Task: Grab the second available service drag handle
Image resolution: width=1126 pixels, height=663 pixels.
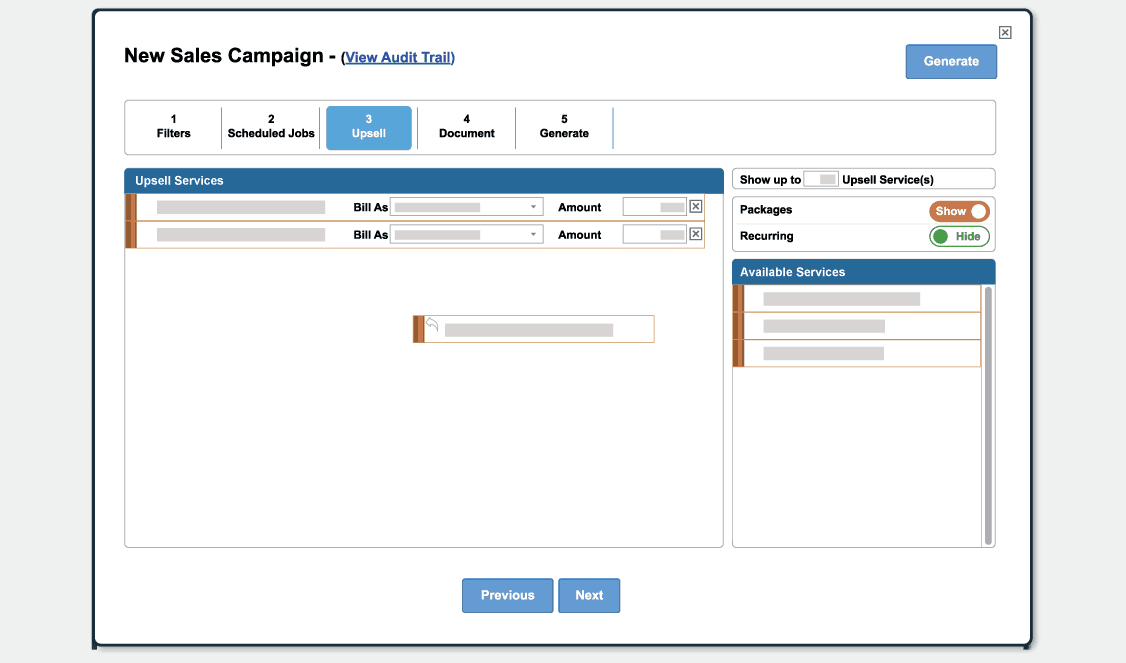Action: point(738,326)
